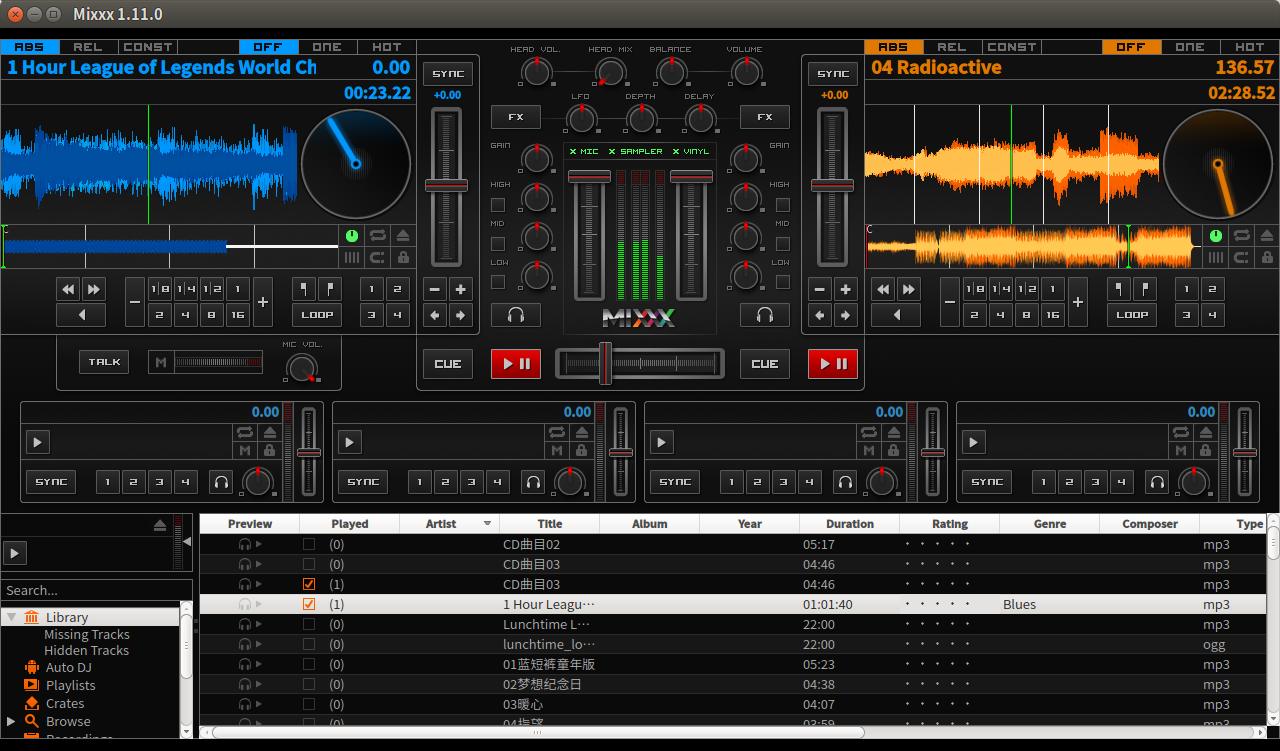The width and height of the screenshot is (1280, 751).
Task: Click fast rewind on the left deck
Action: [68, 290]
